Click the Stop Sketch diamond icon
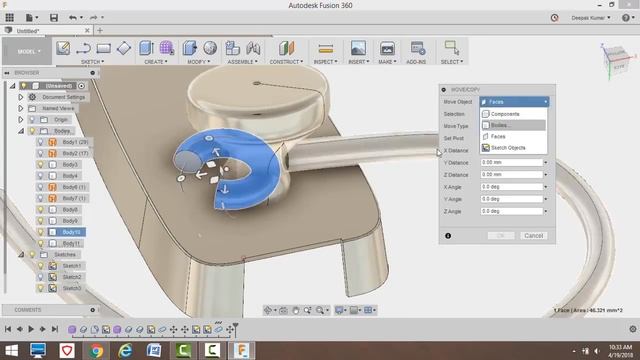This screenshot has height=360, width=640. point(124,48)
